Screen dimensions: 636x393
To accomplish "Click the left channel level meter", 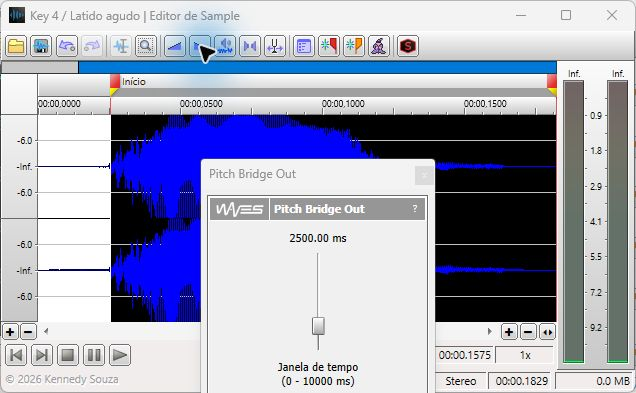I will tap(574, 221).
